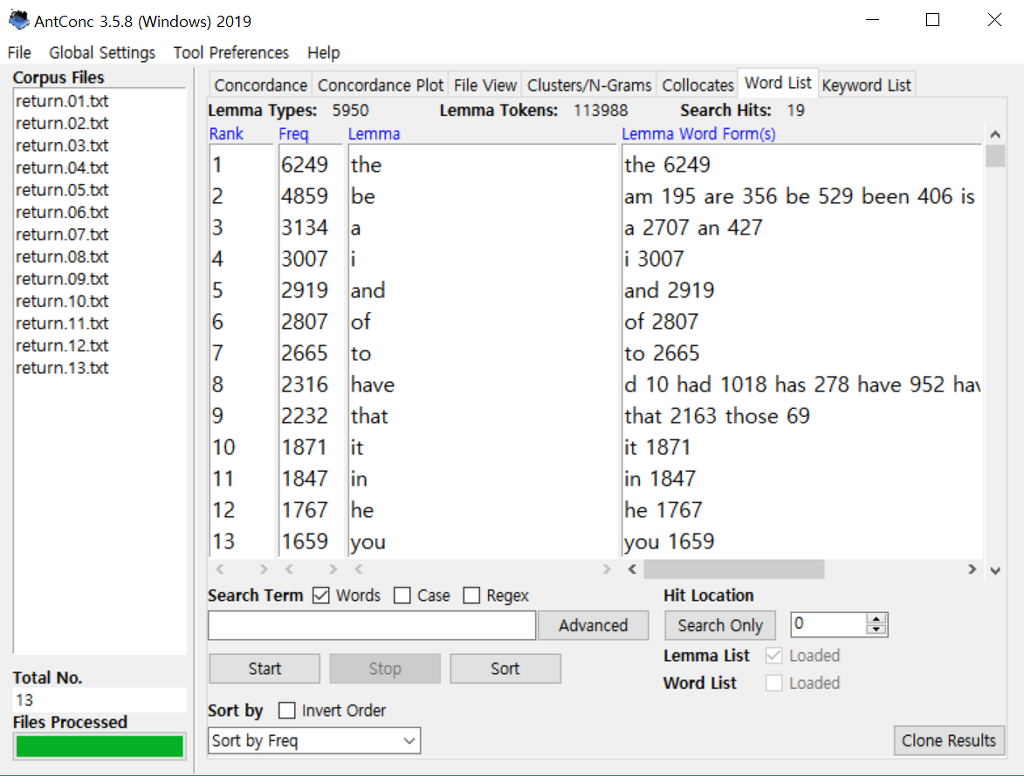Select return.10.txt in Corpus Files

[x=62, y=301]
